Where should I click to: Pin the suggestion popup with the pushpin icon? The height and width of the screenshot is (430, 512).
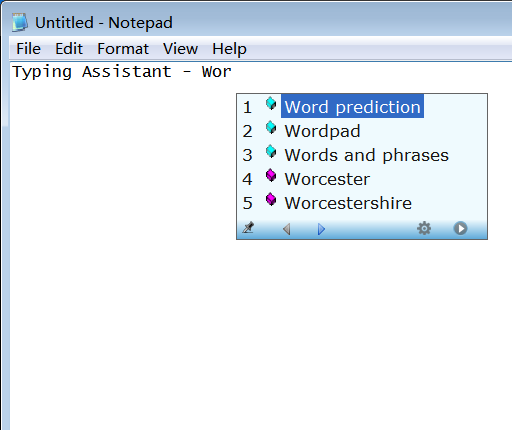tap(248, 228)
